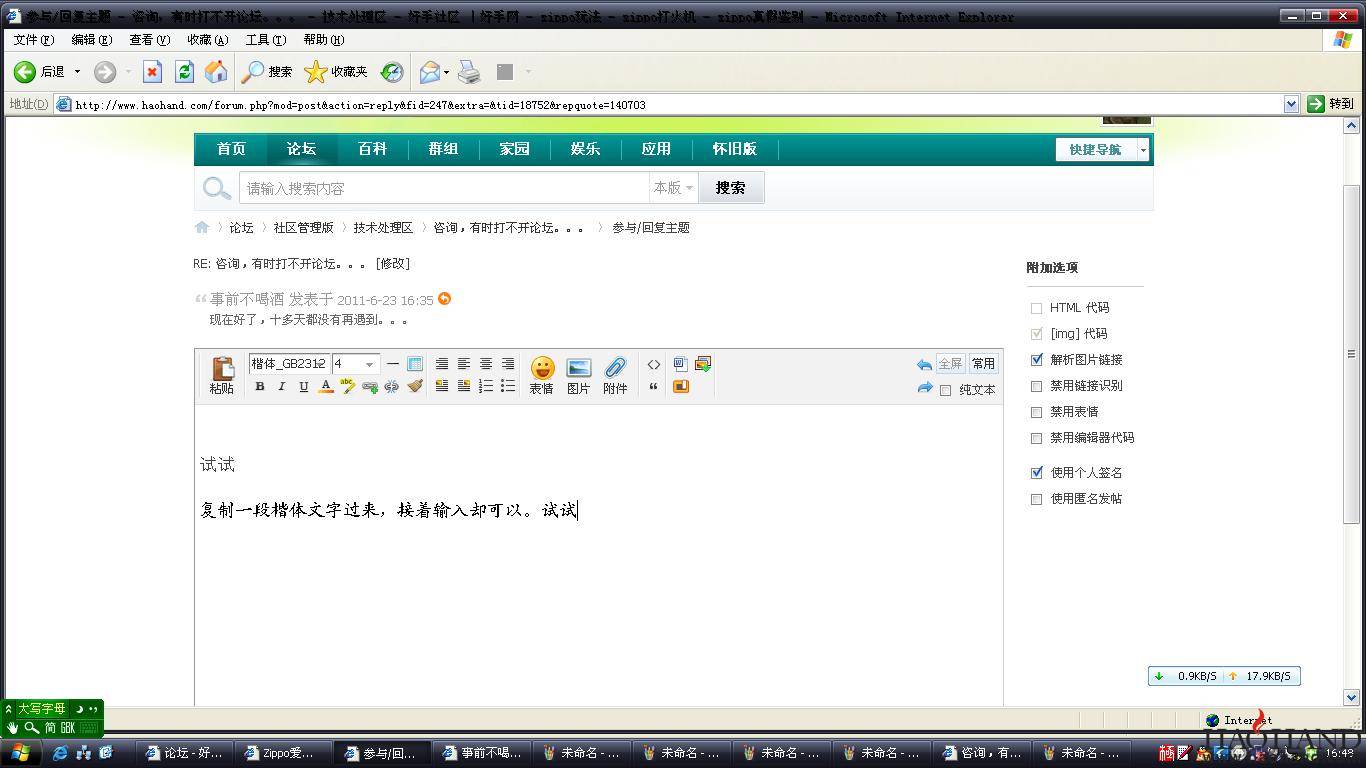Click the unordered bullet list icon

coord(508,386)
